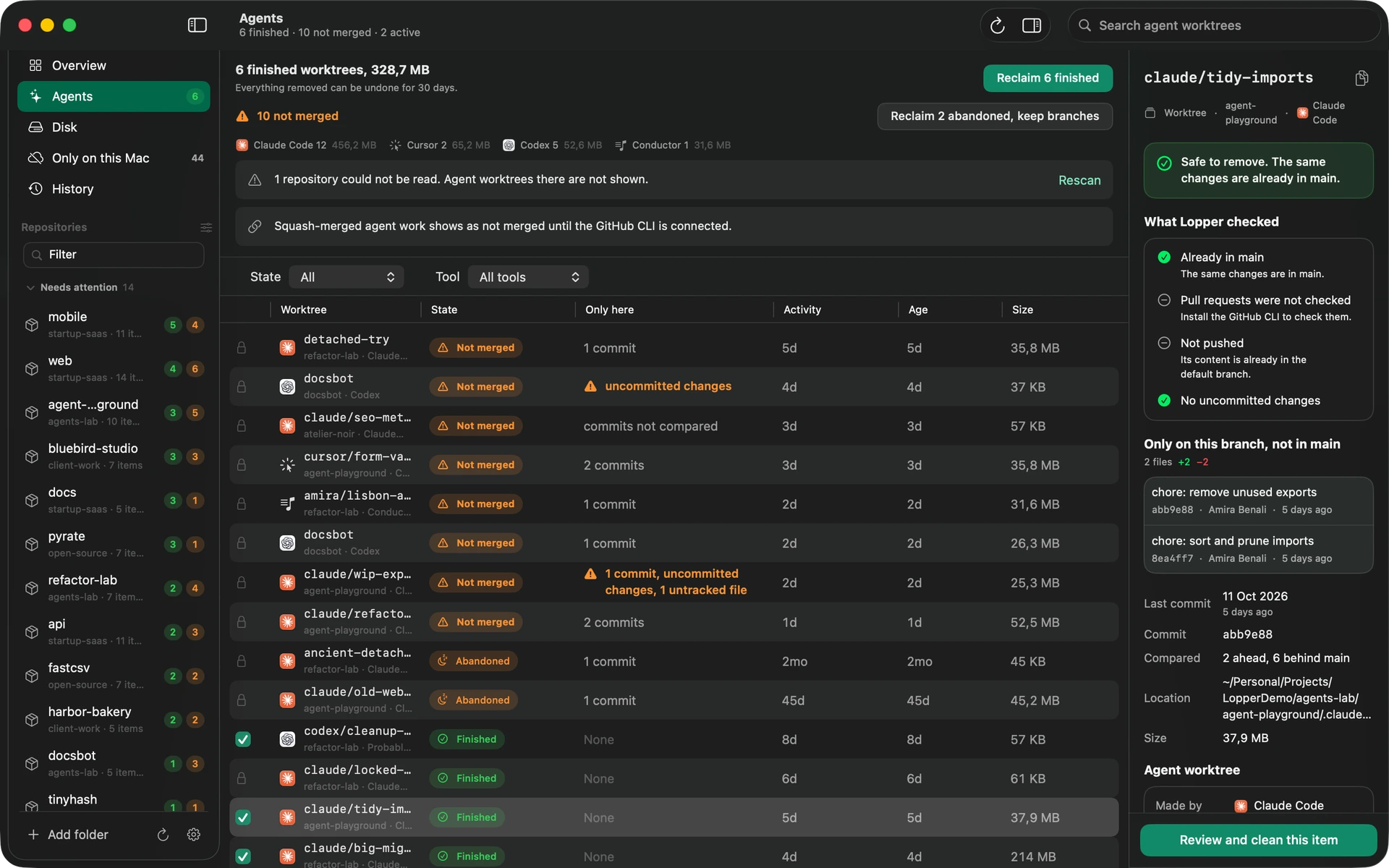Screen dimensions: 1389x868
Task: Click lock icon on claude/locked row
Action: point(242,778)
